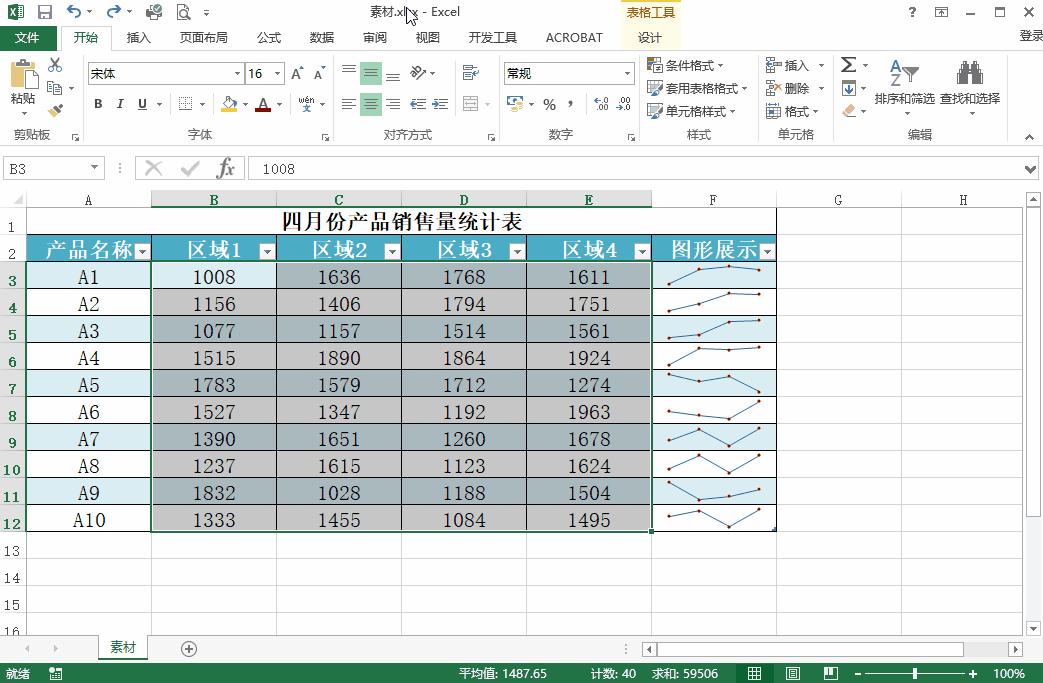Insert a function using the fx button
This screenshot has height=683, width=1043.
(x=225, y=168)
